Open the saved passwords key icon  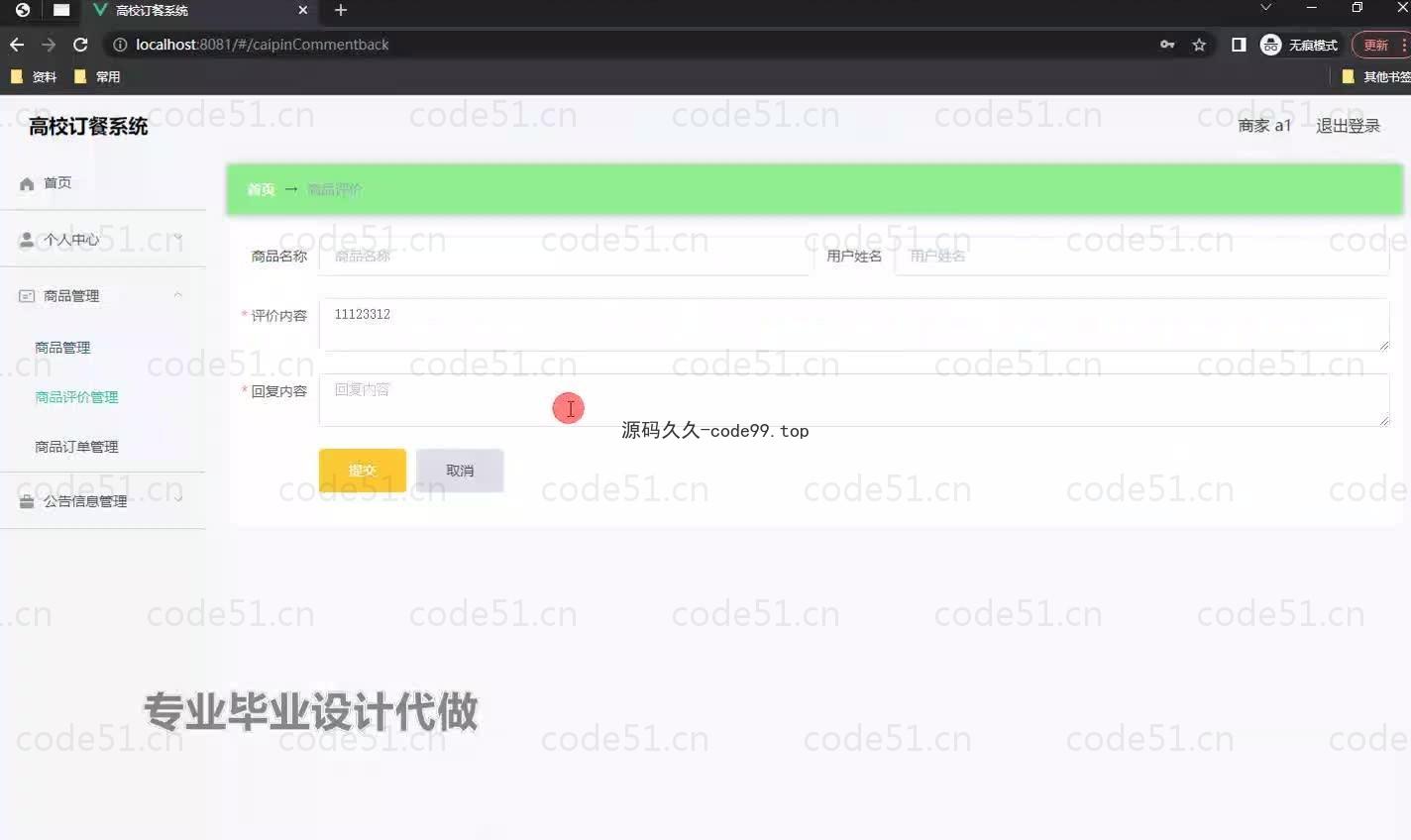point(1167,45)
